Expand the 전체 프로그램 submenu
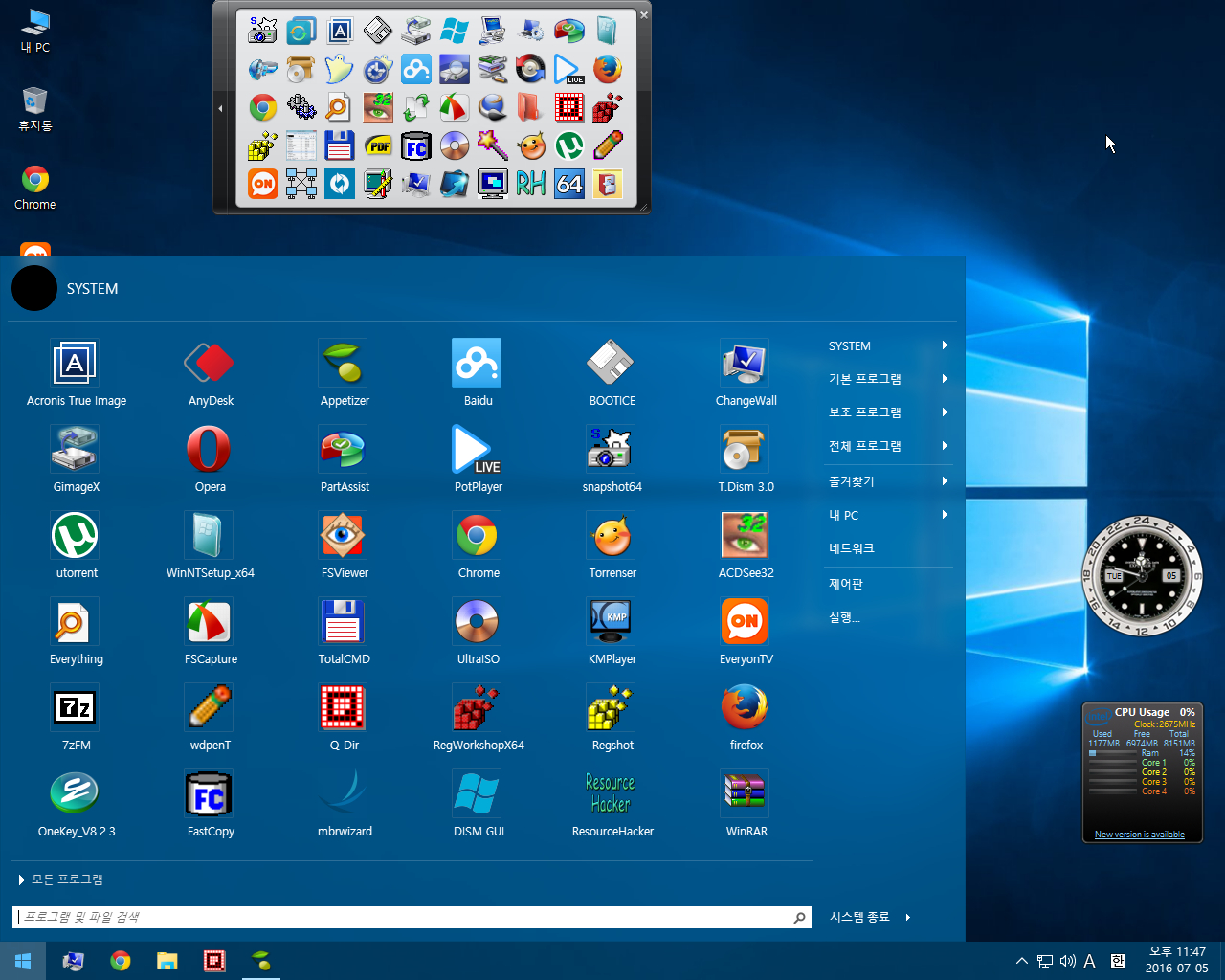The image size is (1225, 980). pyautogui.click(x=888, y=446)
